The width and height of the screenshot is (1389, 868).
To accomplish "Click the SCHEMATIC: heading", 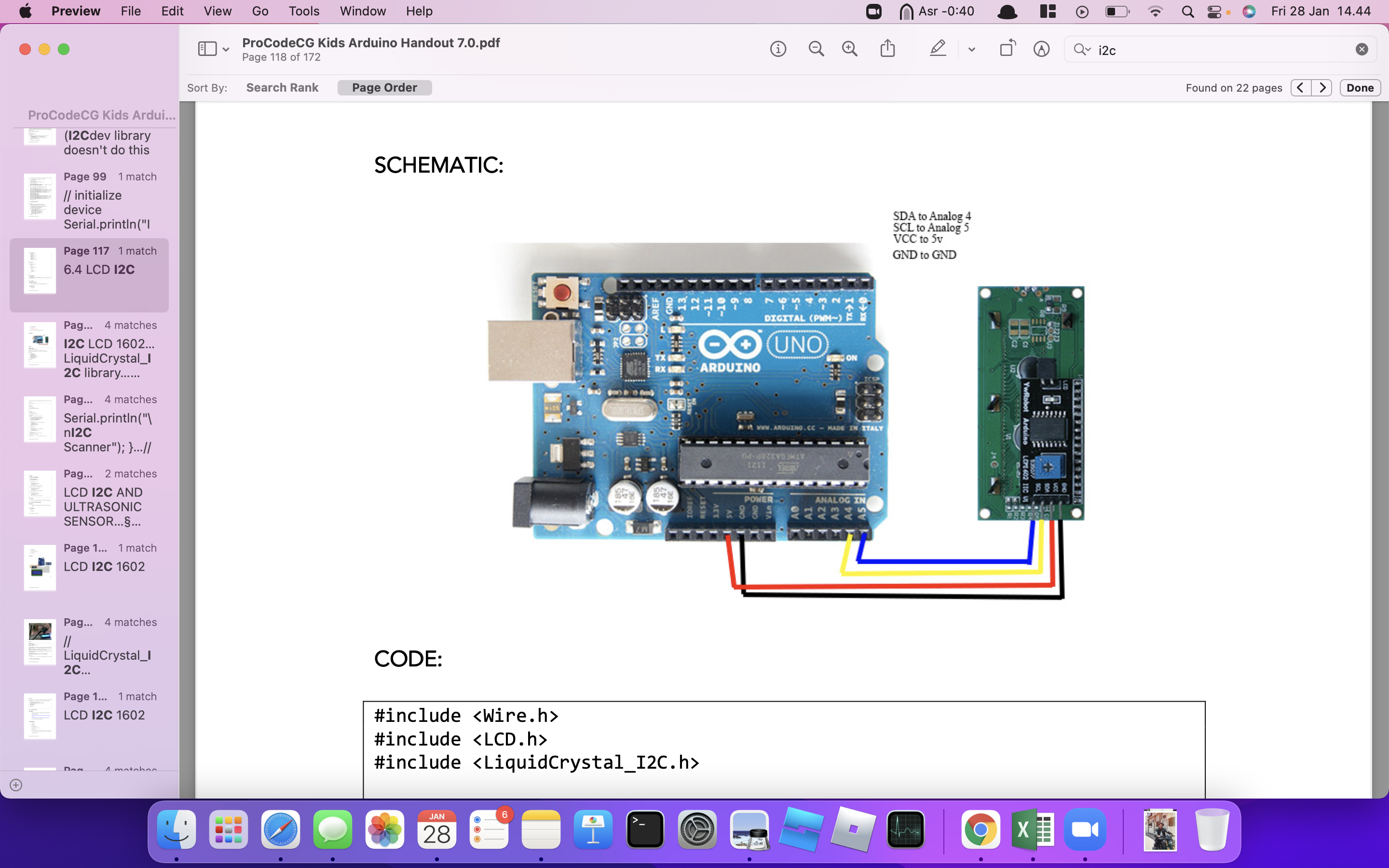I will coord(438,165).
